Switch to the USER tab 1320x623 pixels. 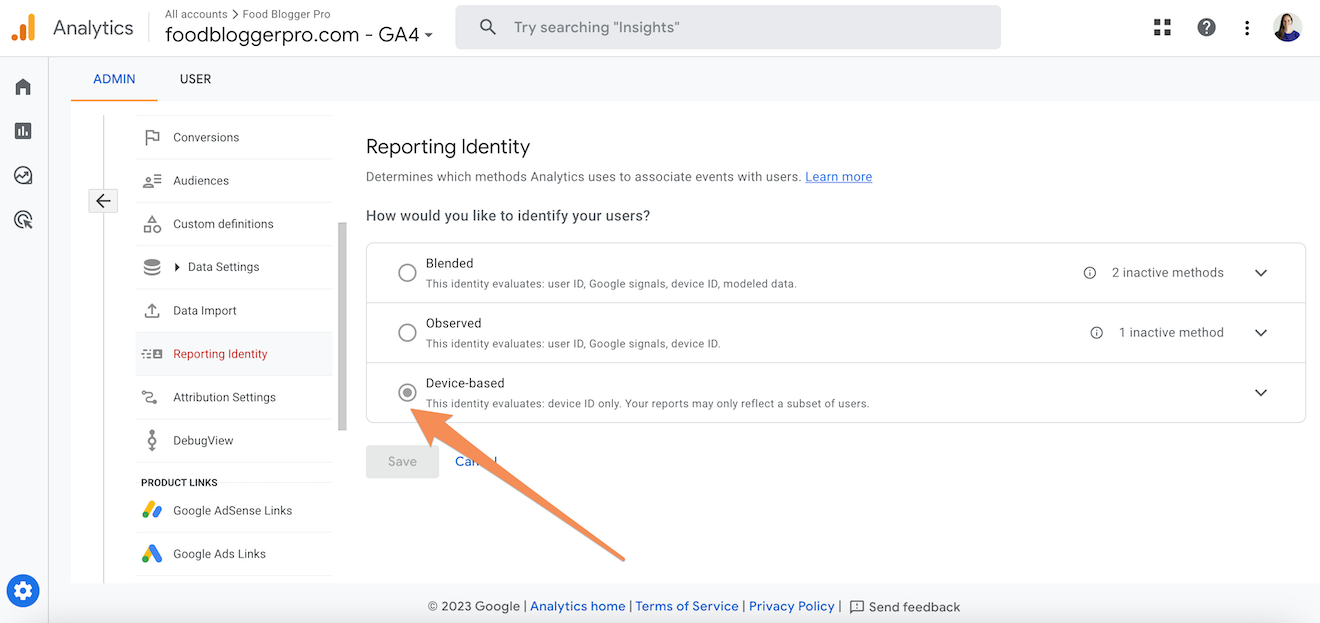point(195,79)
